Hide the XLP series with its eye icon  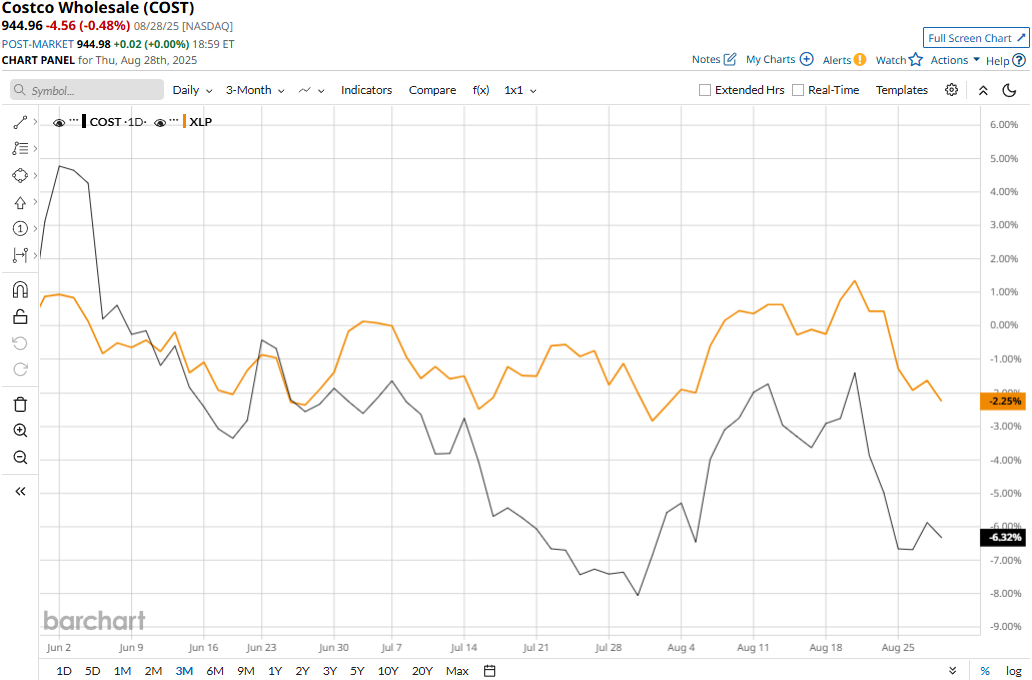coord(160,122)
